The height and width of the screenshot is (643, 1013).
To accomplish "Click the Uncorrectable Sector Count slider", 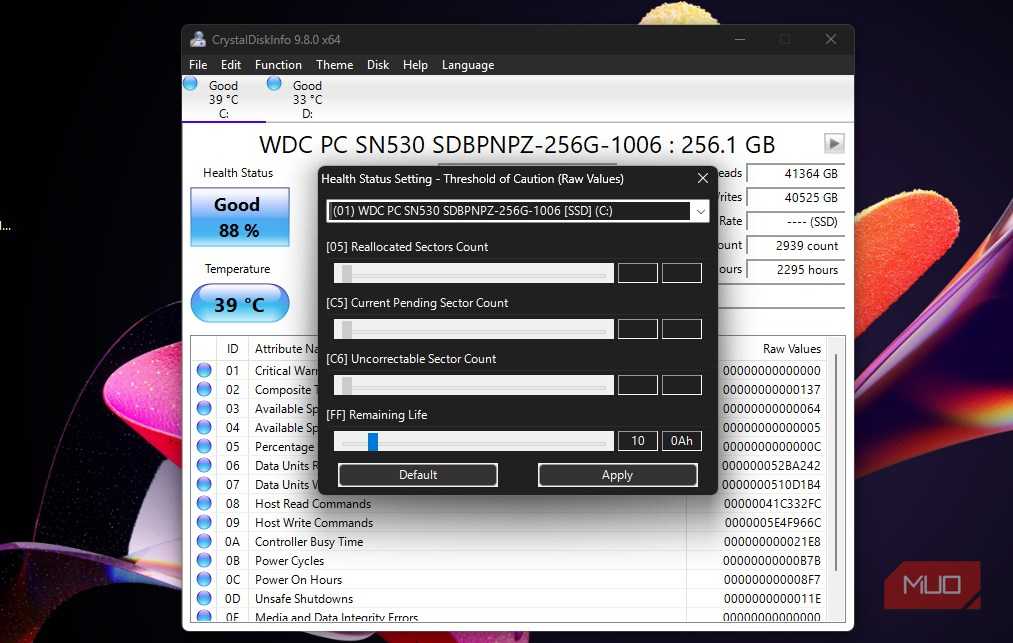I will pyautogui.click(x=474, y=385).
